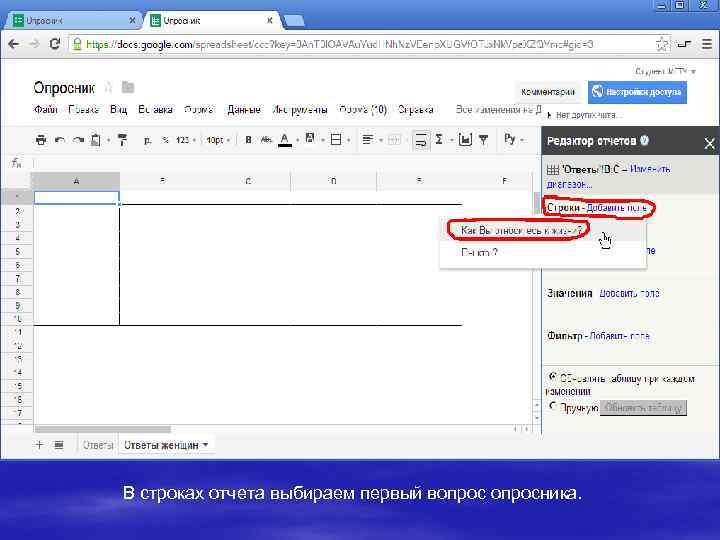Toggle strikethrough (Abc) formatting

[266, 140]
